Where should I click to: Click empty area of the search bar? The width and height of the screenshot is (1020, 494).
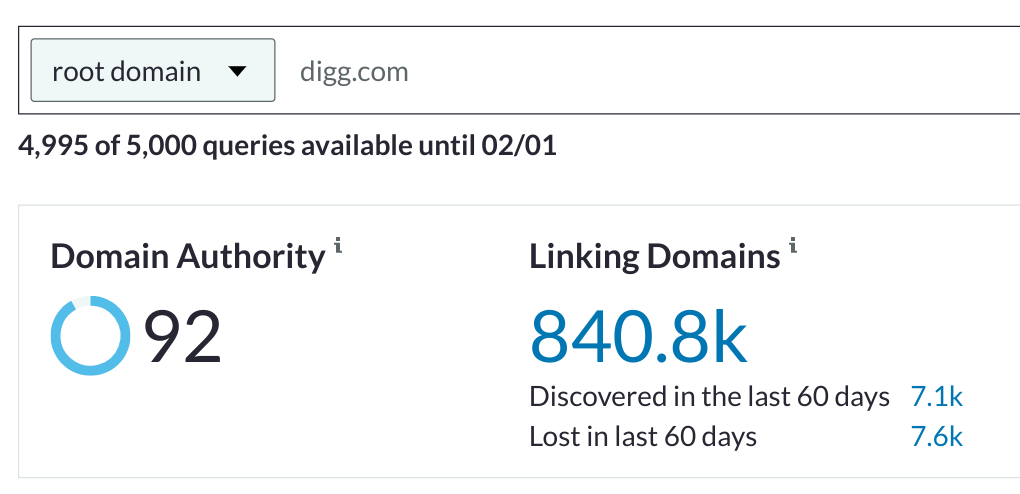point(716,71)
